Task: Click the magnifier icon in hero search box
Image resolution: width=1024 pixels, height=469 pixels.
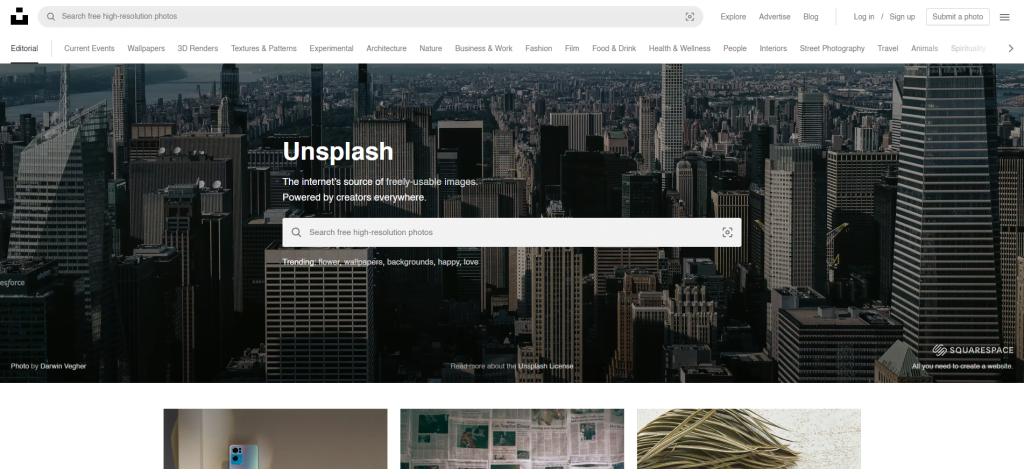Action: tap(296, 233)
